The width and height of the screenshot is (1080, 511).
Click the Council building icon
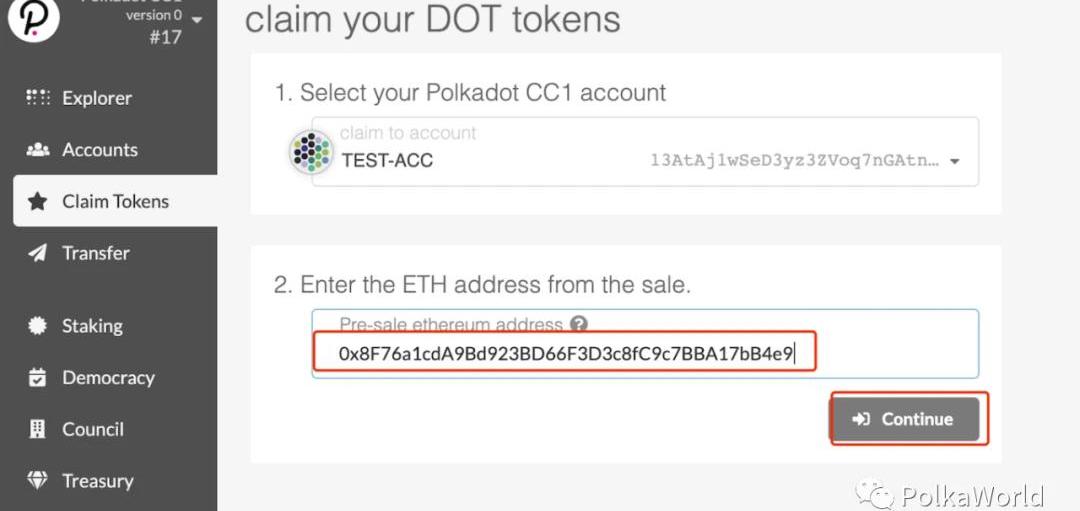pos(37,429)
